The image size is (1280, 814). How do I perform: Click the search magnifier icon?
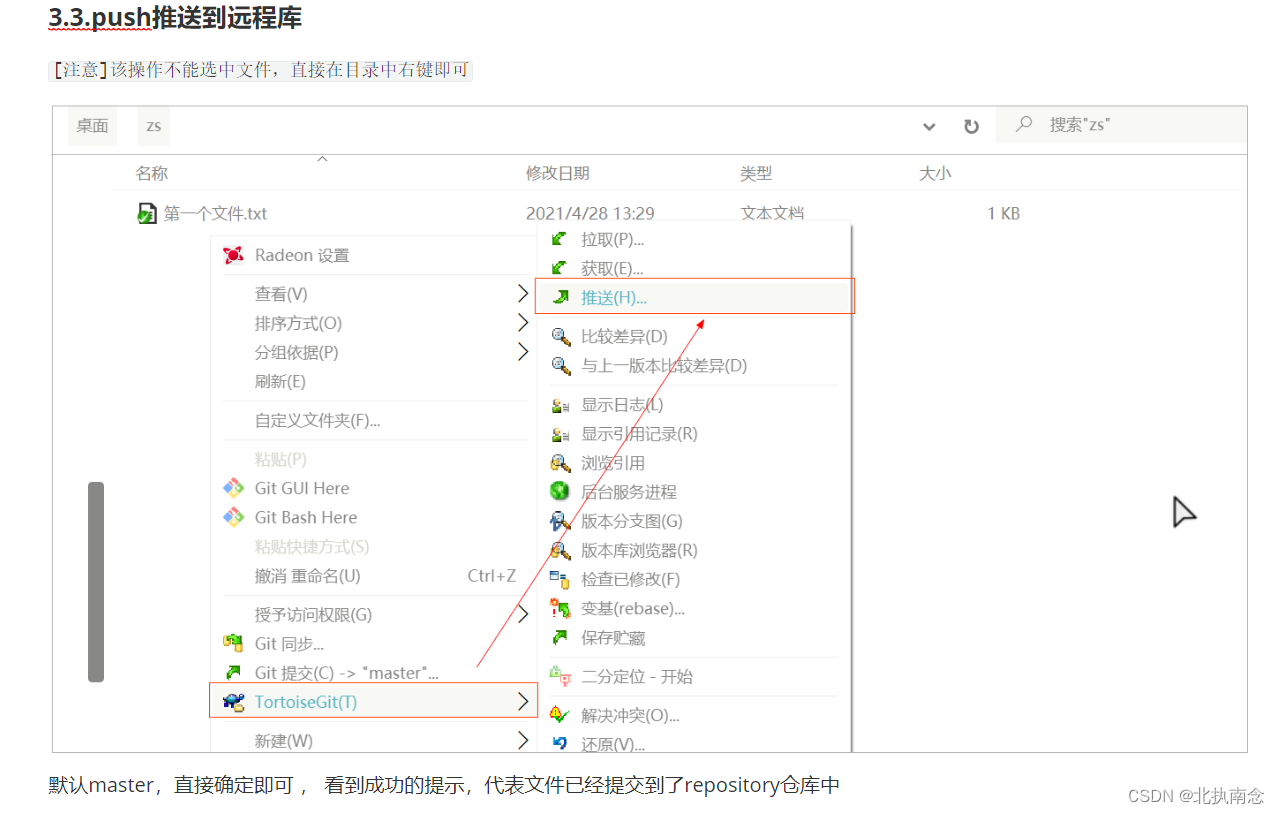(x=1023, y=124)
